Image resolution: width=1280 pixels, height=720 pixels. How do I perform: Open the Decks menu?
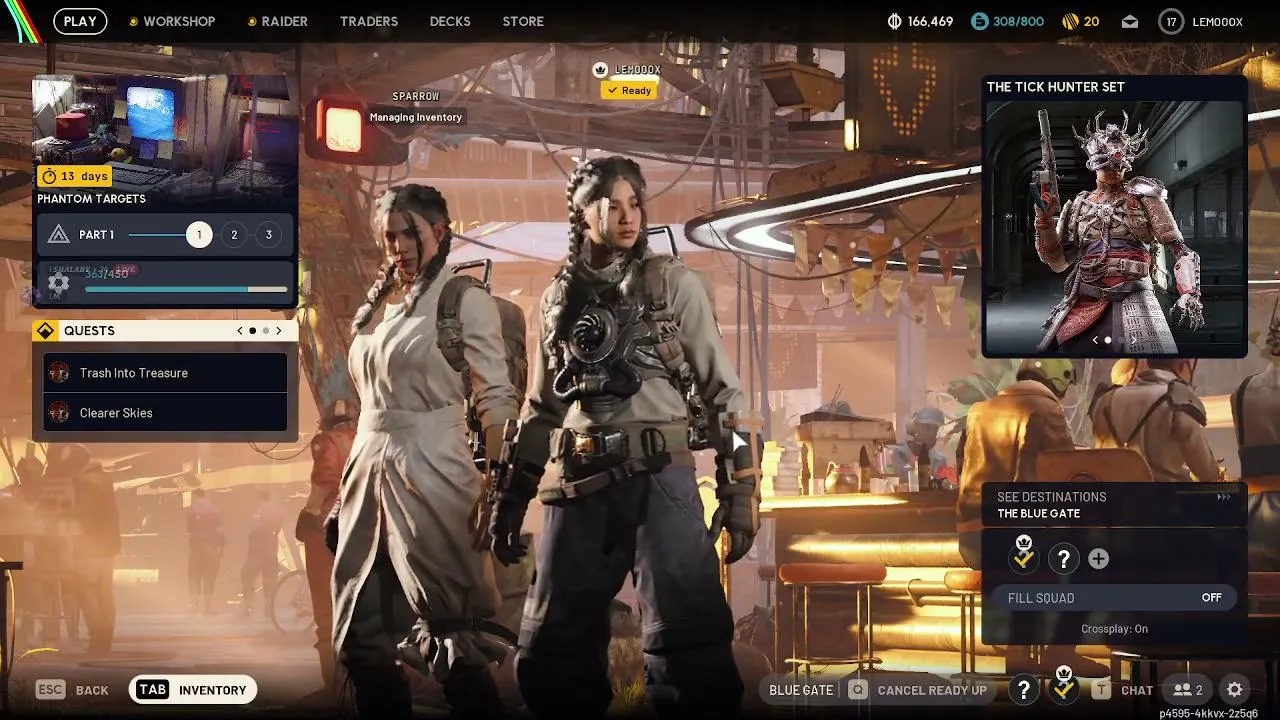[x=450, y=21]
